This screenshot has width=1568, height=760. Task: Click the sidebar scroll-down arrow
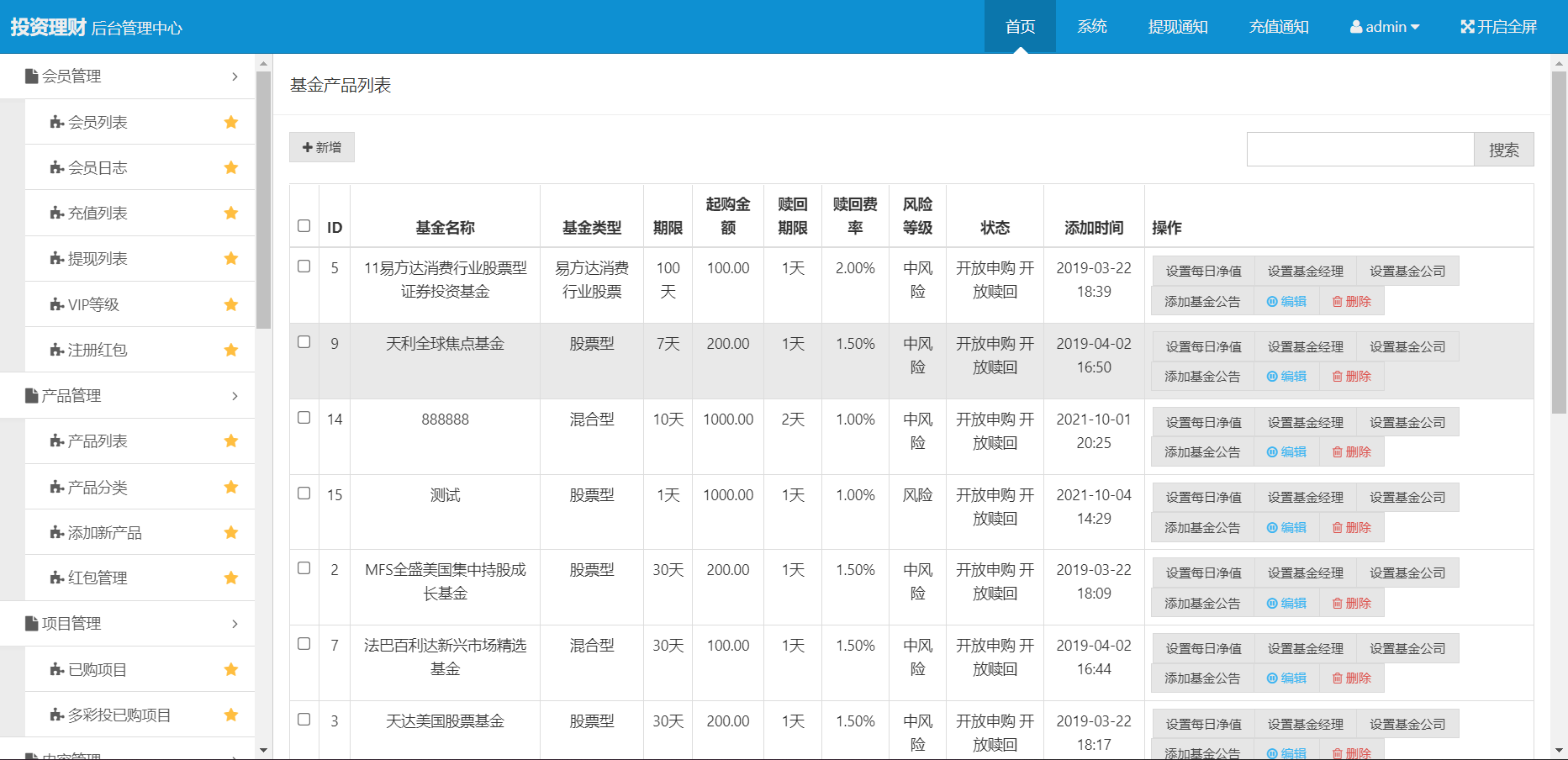pyautogui.click(x=264, y=750)
